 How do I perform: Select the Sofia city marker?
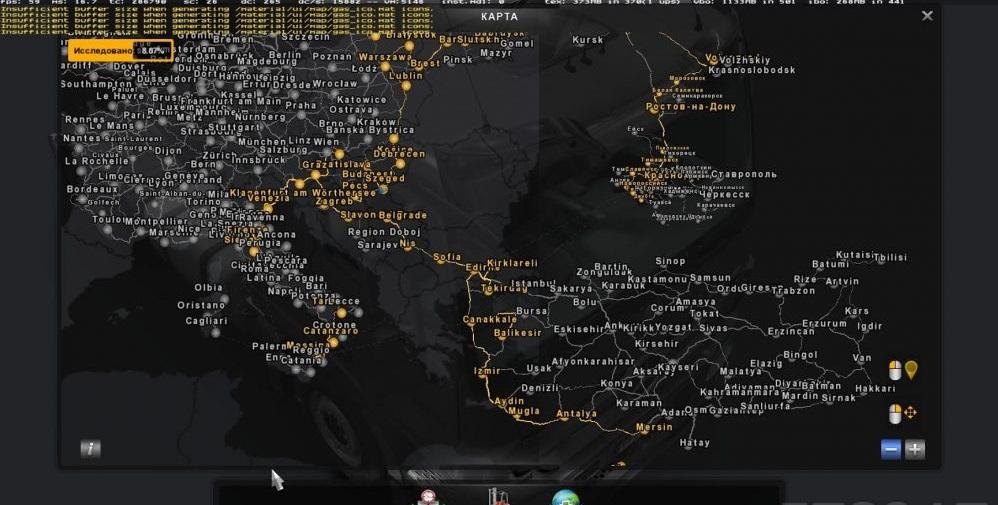pos(447,257)
